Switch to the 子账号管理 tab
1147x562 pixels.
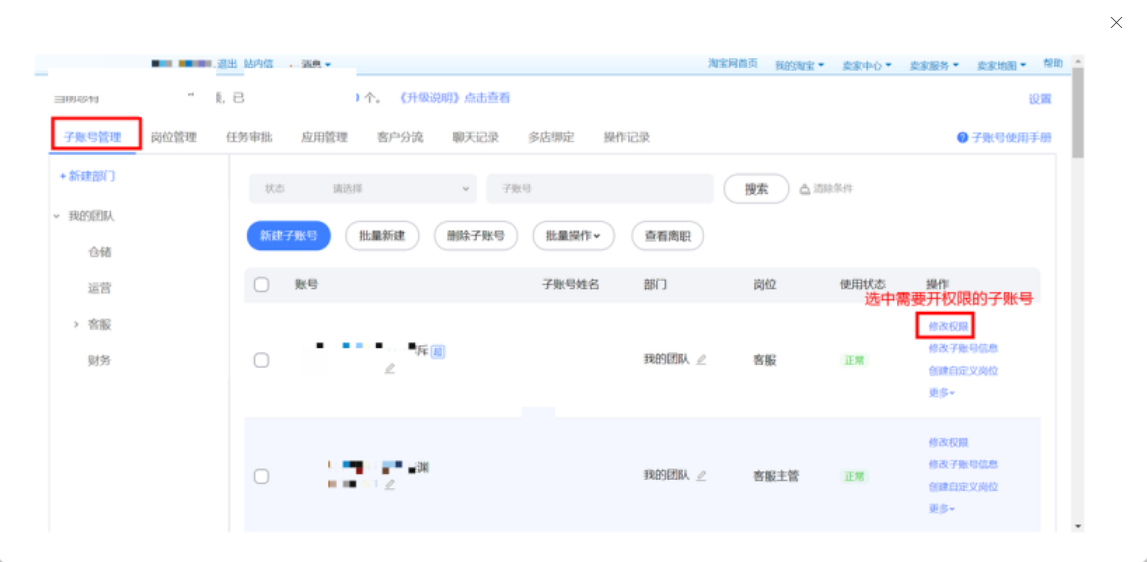tap(93, 137)
